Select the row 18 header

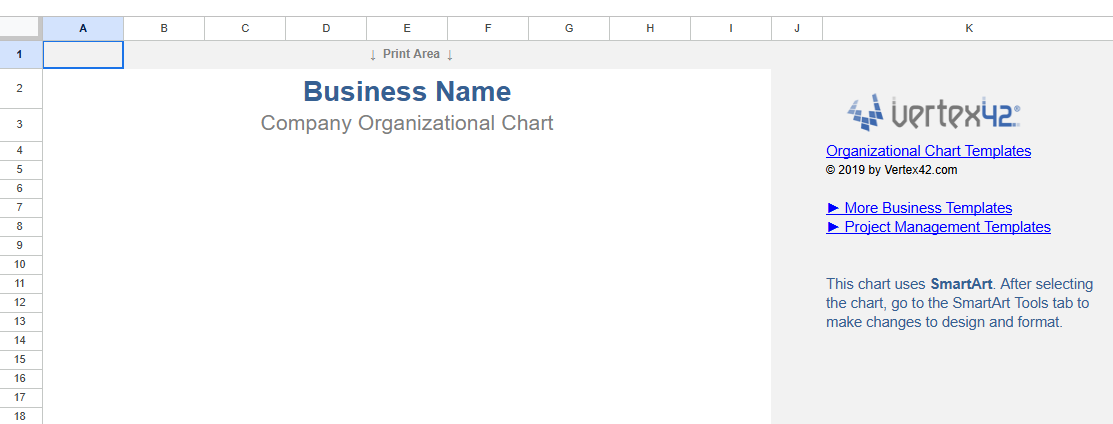point(21,416)
